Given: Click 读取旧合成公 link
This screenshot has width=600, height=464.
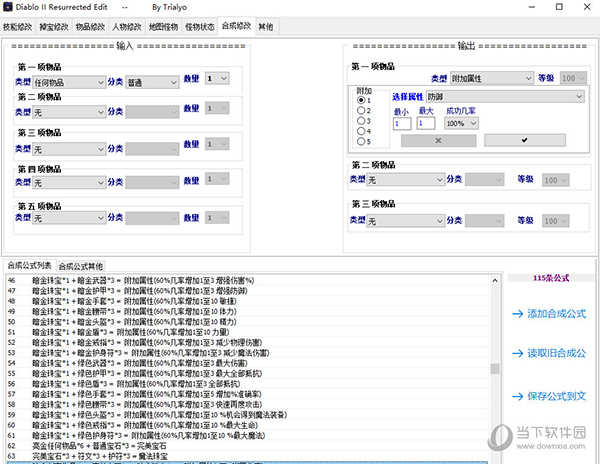Looking at the screenshot, I should (549, 353).
